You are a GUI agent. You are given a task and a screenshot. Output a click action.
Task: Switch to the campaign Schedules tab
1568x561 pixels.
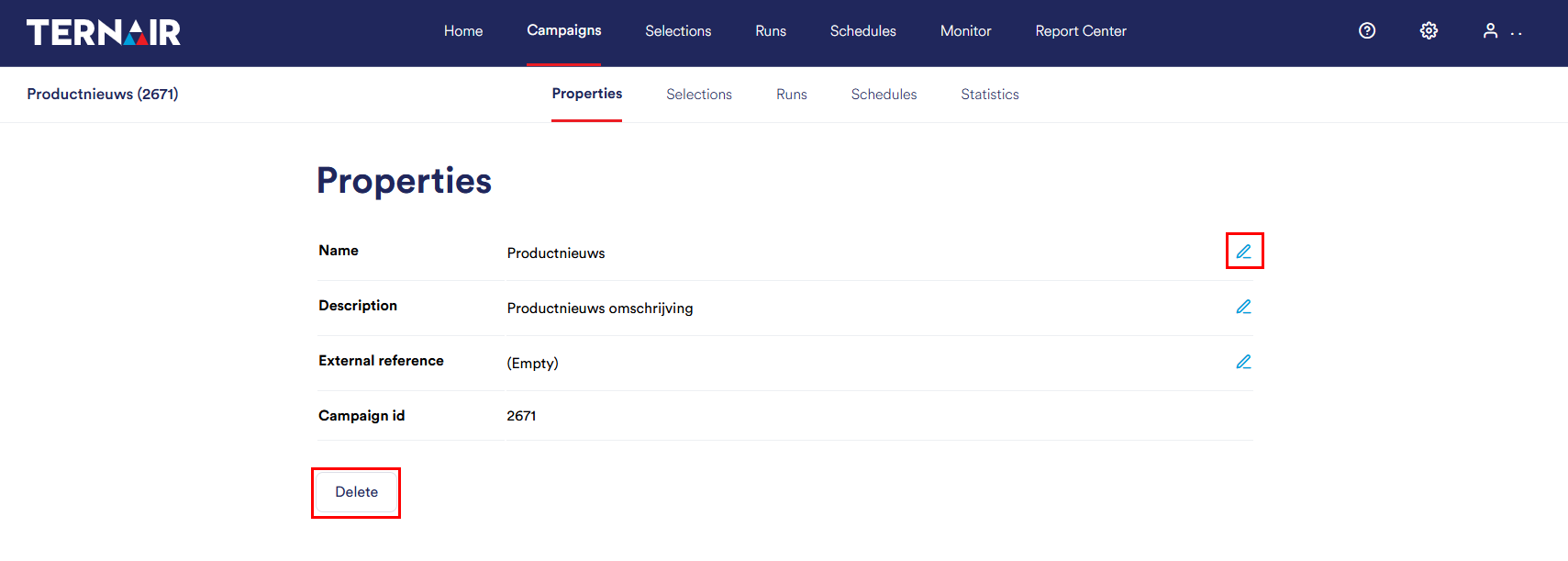(x=884, y=95)
